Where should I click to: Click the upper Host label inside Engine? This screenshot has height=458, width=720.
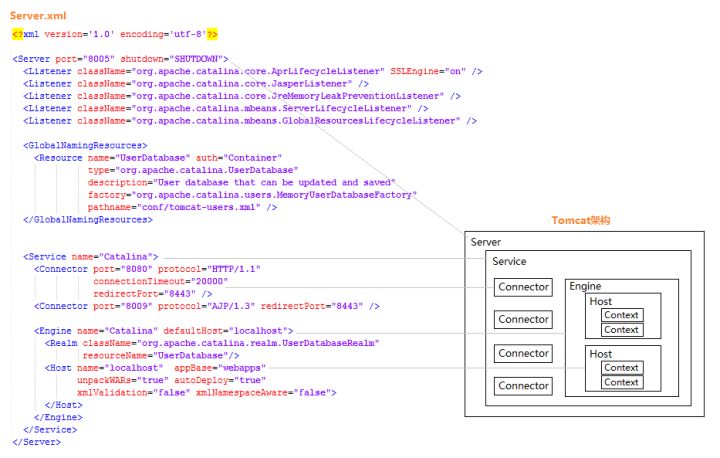click(x=601, y=302)
